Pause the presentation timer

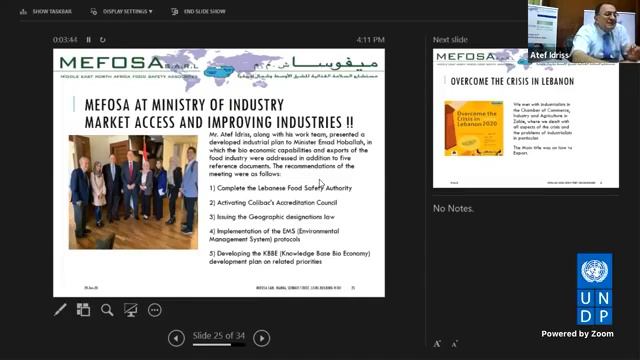[89, 40]
